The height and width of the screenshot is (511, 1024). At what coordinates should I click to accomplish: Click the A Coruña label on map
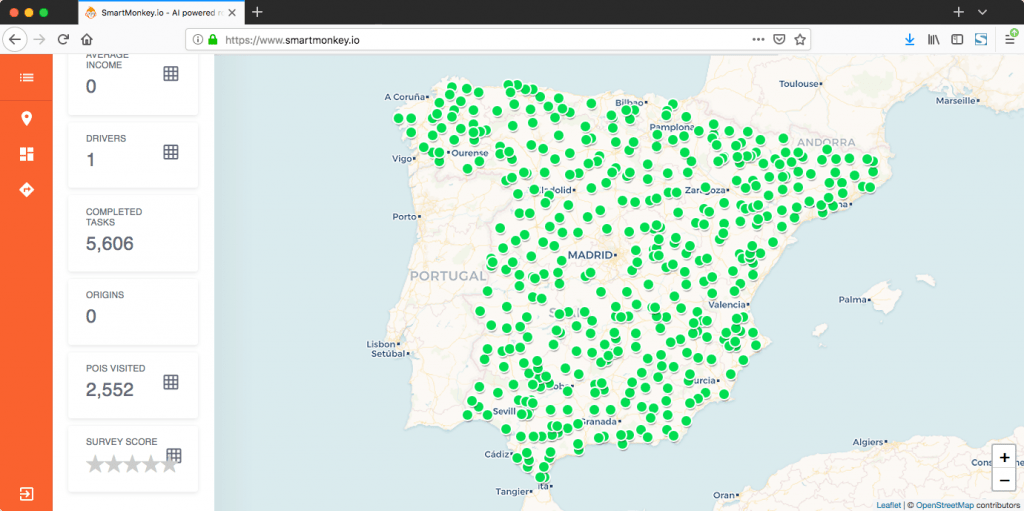point(405,97)
